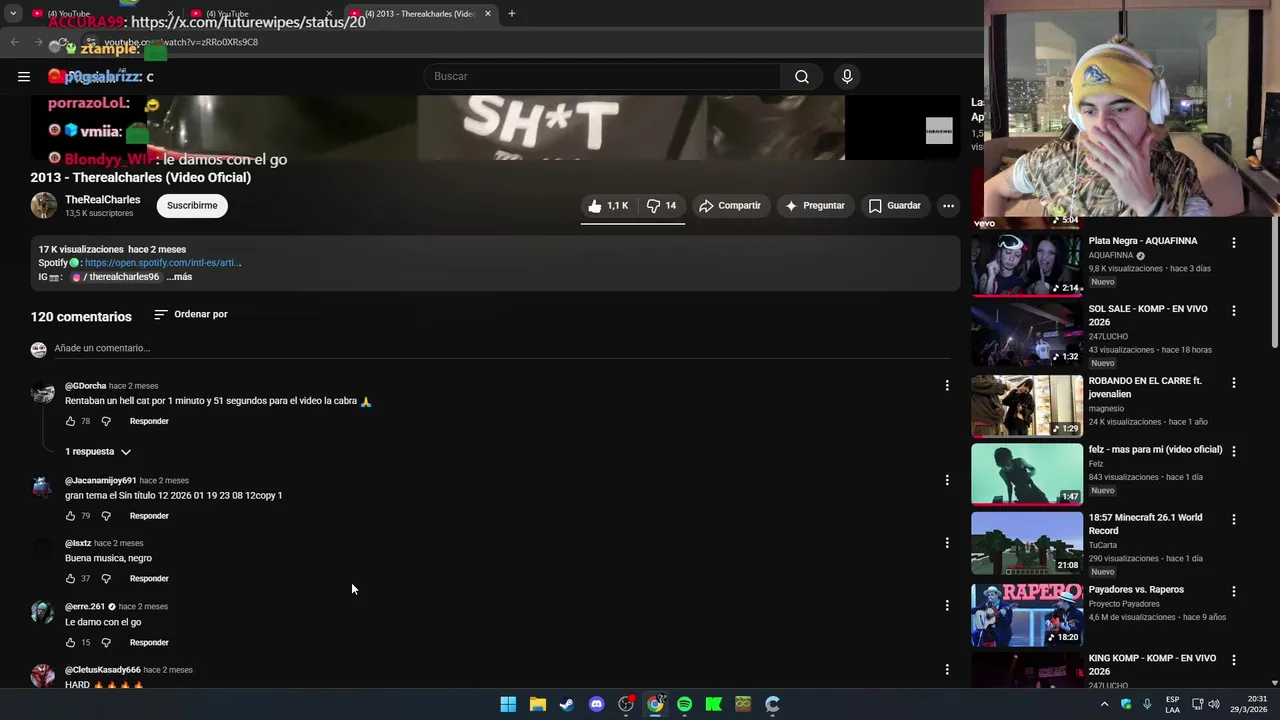This screenshot has height=720, width=1280.
Task: Open Ordenar por sort dropdown
Action: (191, 314)
